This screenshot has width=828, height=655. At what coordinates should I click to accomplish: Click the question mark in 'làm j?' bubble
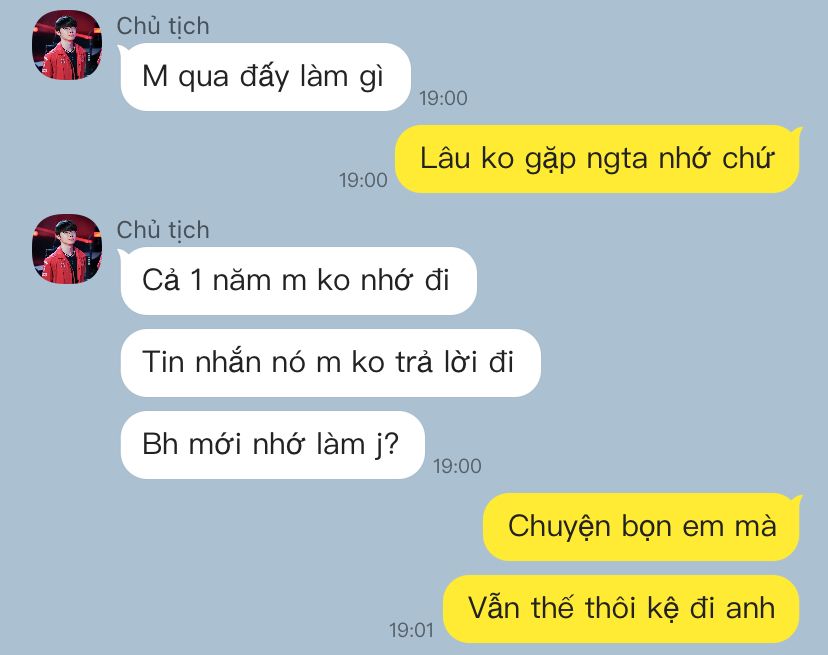392,445
